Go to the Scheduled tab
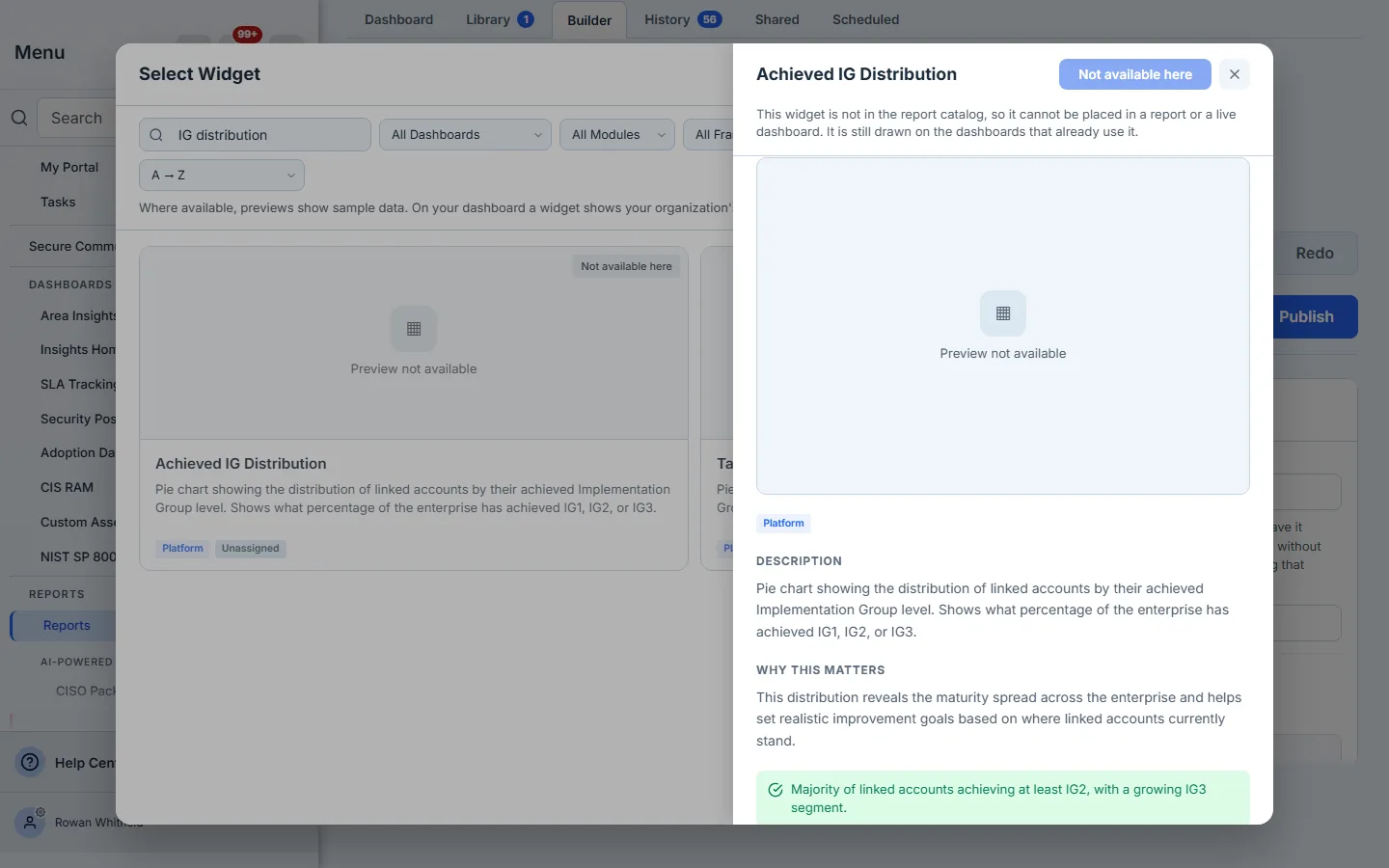 [x=865, y=19]
